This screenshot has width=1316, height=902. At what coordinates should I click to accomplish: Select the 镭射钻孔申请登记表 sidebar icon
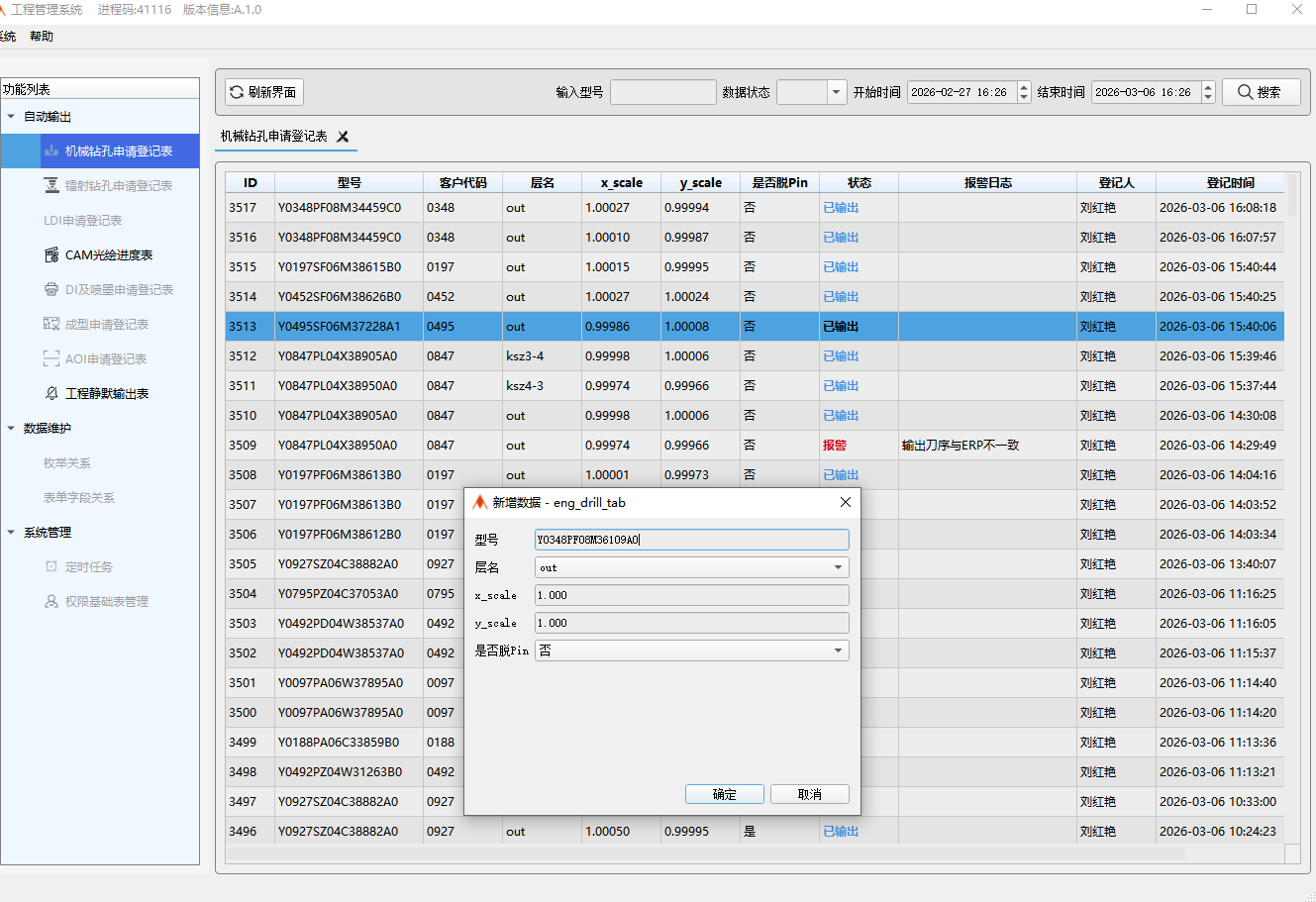pos(51,185)
